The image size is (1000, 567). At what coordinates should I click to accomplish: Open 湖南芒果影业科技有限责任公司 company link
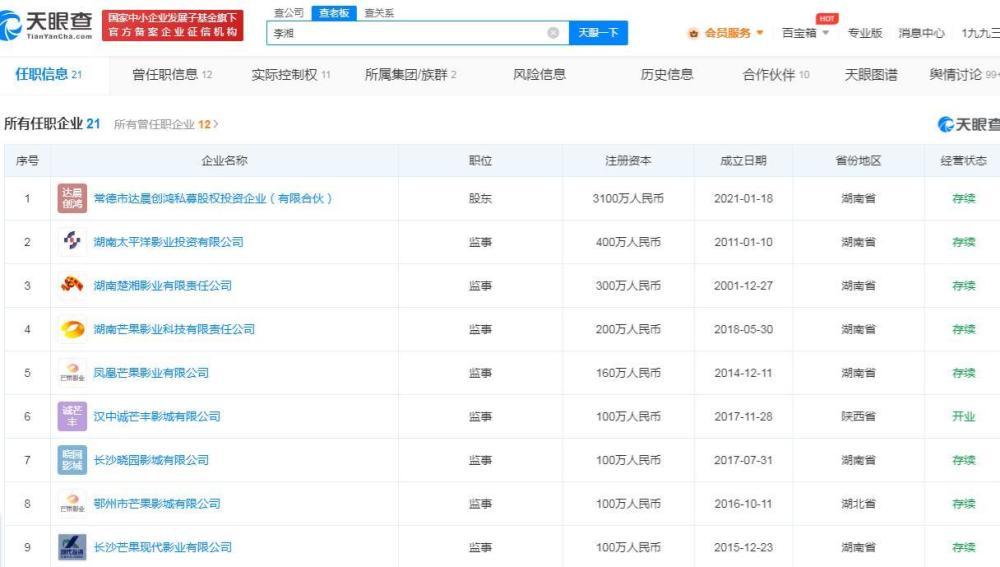(x=174, y=329)
